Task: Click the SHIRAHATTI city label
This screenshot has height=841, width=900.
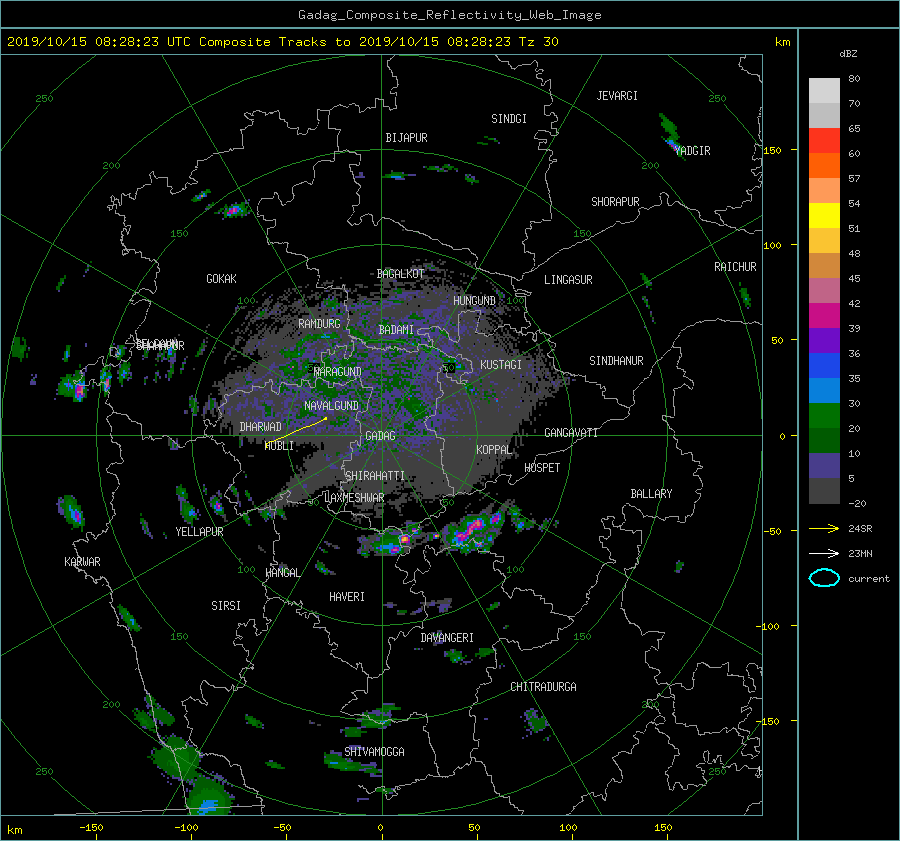Action: click(x=375, y=476)
